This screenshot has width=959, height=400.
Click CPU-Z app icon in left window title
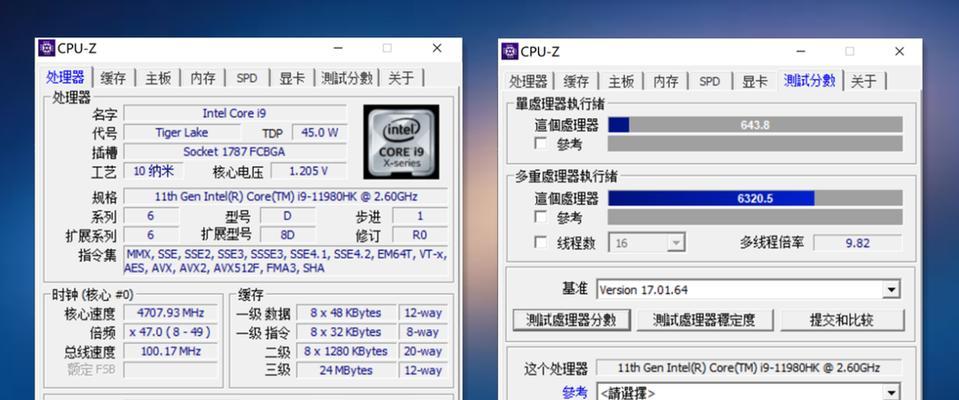[x=46, y=48]
